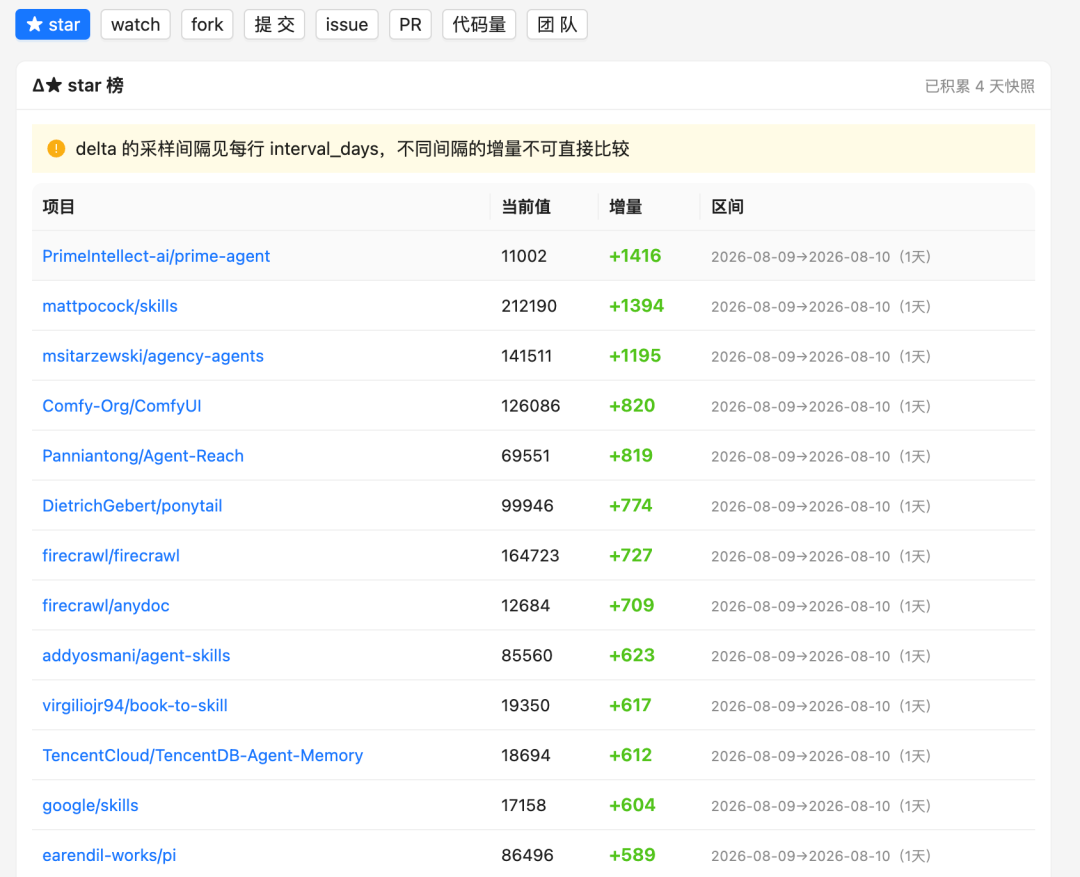Click the orange warning icon in notice

[56, 149]
